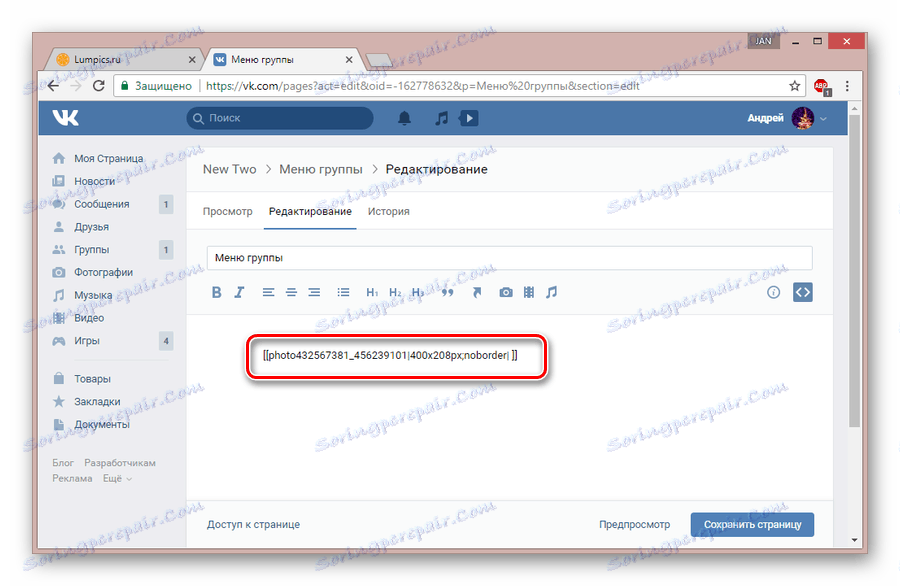Go to VK home via logo
The image size is (900, 586).
pos(65,118)
